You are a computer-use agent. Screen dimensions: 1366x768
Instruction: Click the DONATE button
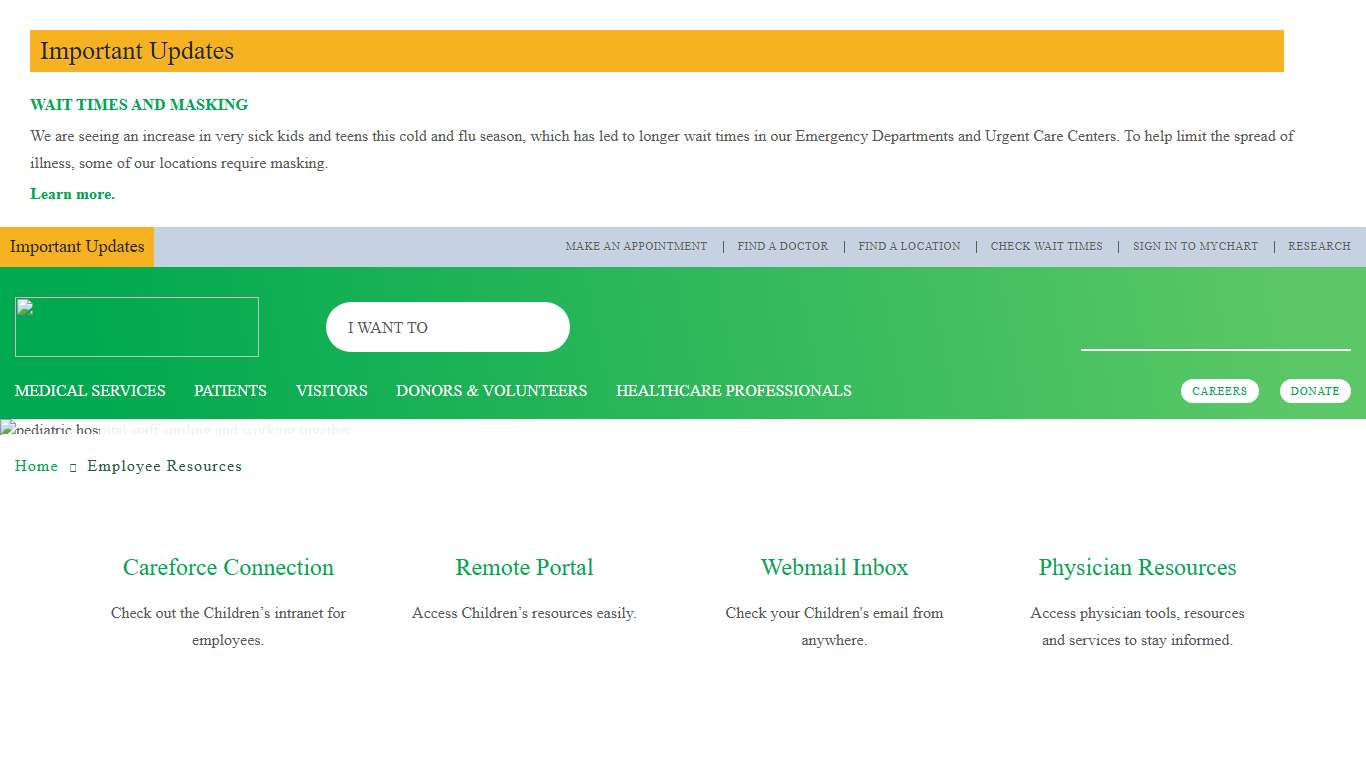pos(1315,391)
